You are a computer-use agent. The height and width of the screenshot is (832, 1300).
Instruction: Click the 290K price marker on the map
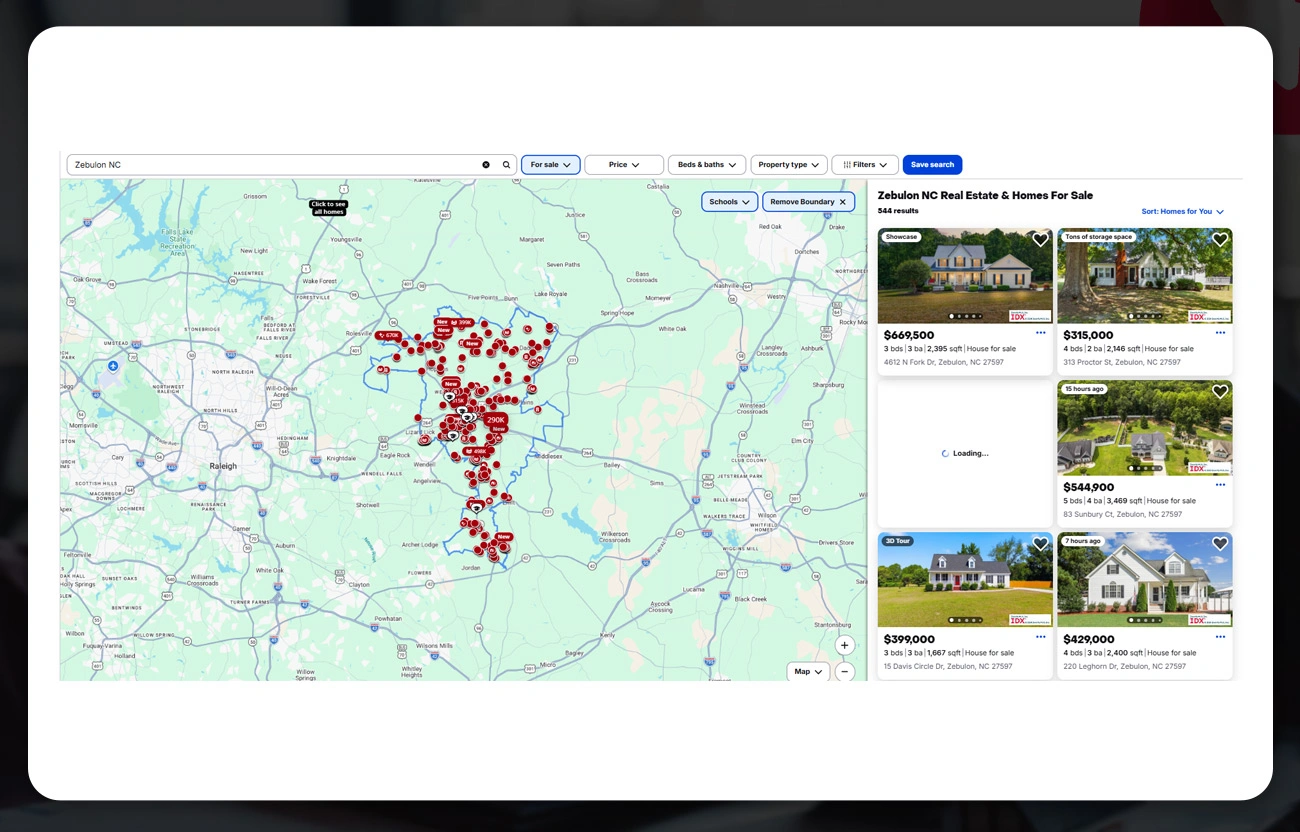click(496, 420)
